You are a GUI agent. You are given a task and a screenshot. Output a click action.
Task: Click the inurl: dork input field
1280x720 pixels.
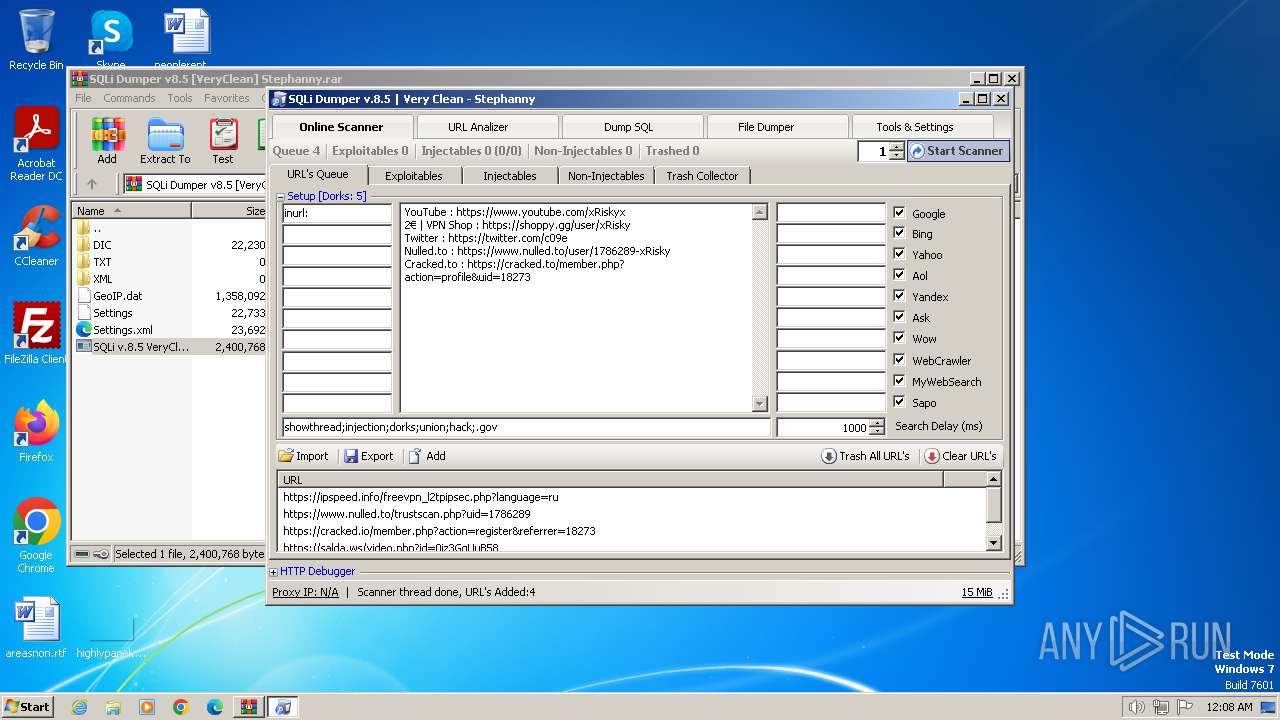coord(337,213)
